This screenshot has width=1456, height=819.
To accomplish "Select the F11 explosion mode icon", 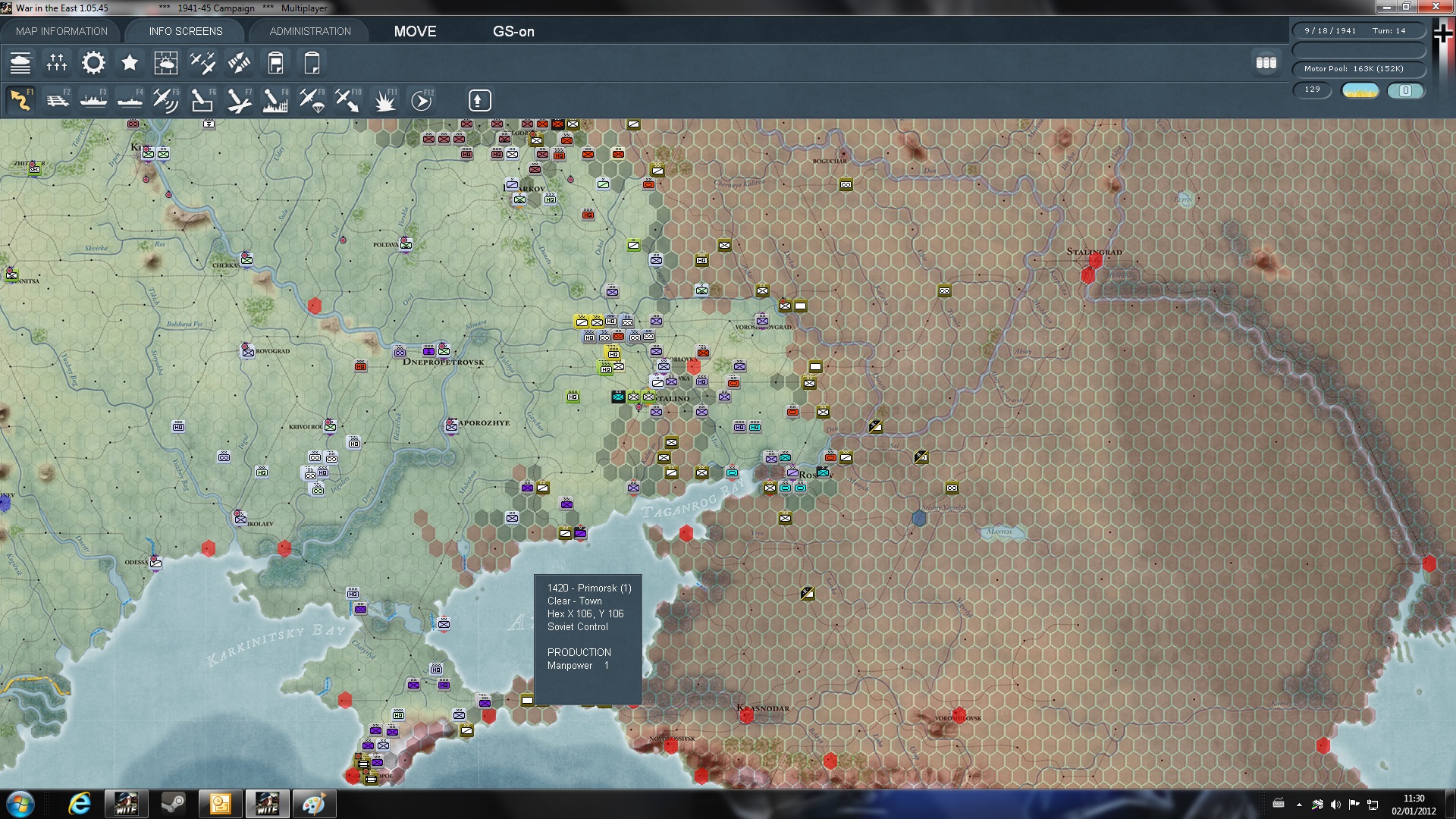I will tap(384, 100).
